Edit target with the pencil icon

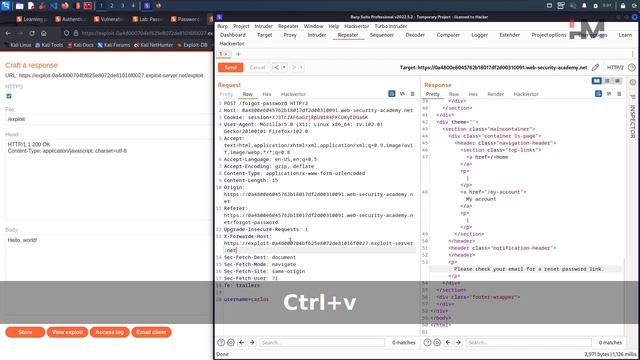pos(596,68)
